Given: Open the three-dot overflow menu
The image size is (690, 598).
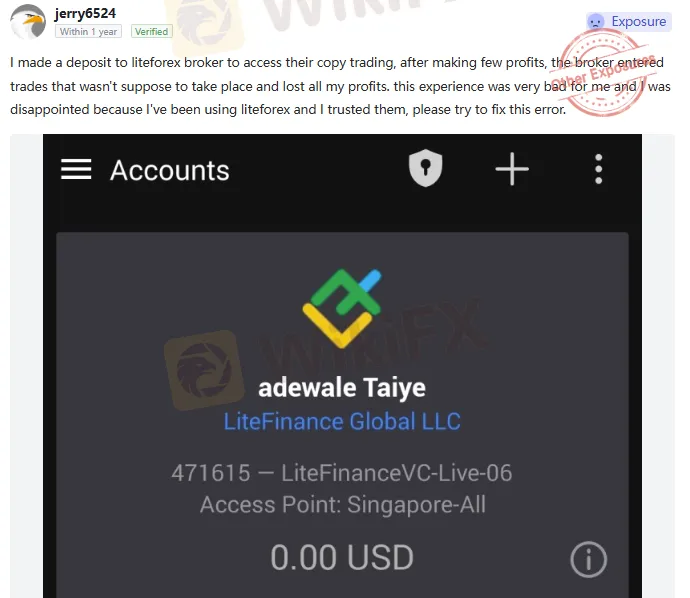Looking at the screenshot, I should click(x=598, y=169).
